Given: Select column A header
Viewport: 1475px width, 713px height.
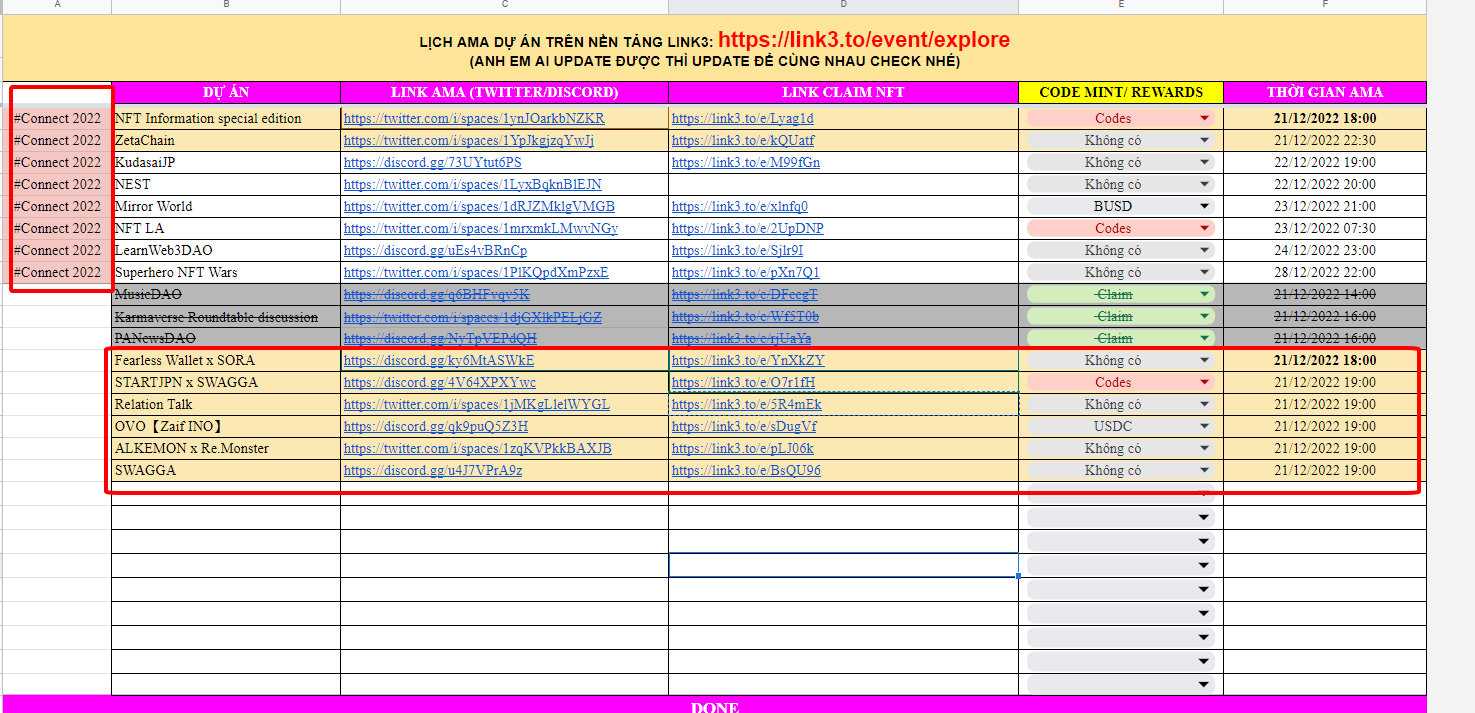Looking at the screenshot, I should pyautogui.click(x=57, y=5).
